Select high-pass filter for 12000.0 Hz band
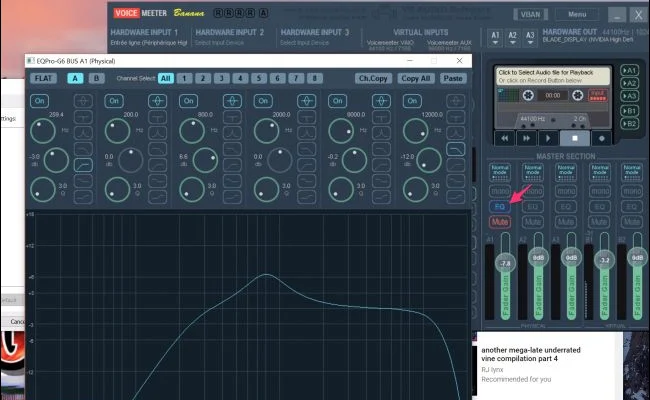The height and width of the screenshot is (400, 650). (456, 165)
